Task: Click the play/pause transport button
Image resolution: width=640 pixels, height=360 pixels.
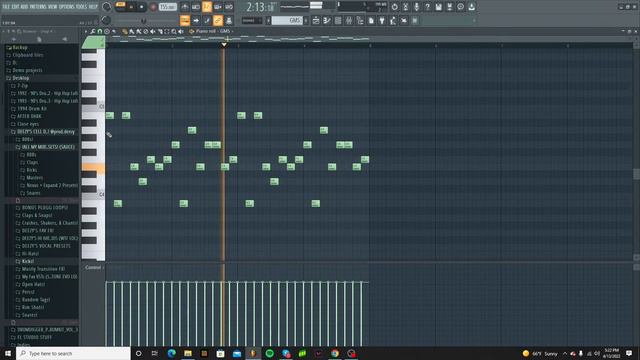Action: pos(131,7)
